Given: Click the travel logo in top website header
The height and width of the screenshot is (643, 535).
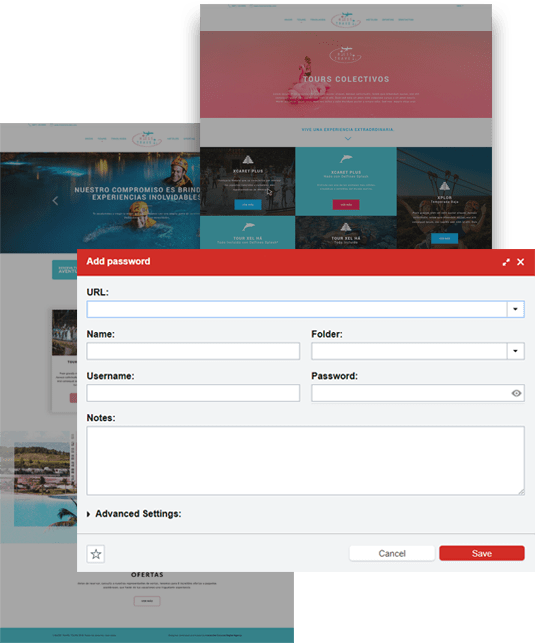Looking at the screenshot, I should pos(346,20).
